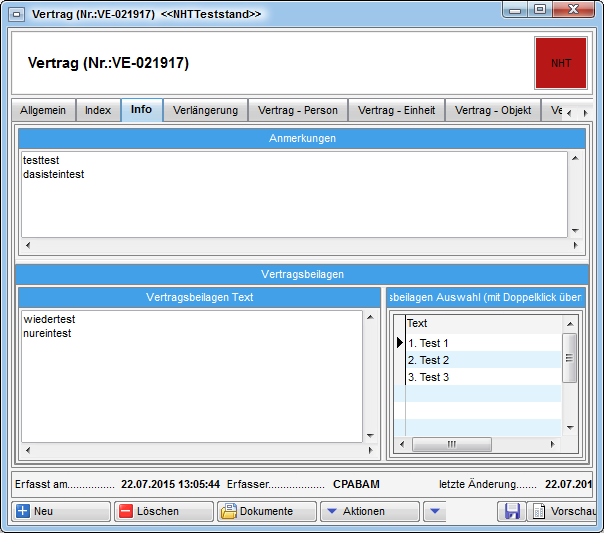Open the Dokumente folder button
Viewport: 604px width, 533px height.
point(266,511)
